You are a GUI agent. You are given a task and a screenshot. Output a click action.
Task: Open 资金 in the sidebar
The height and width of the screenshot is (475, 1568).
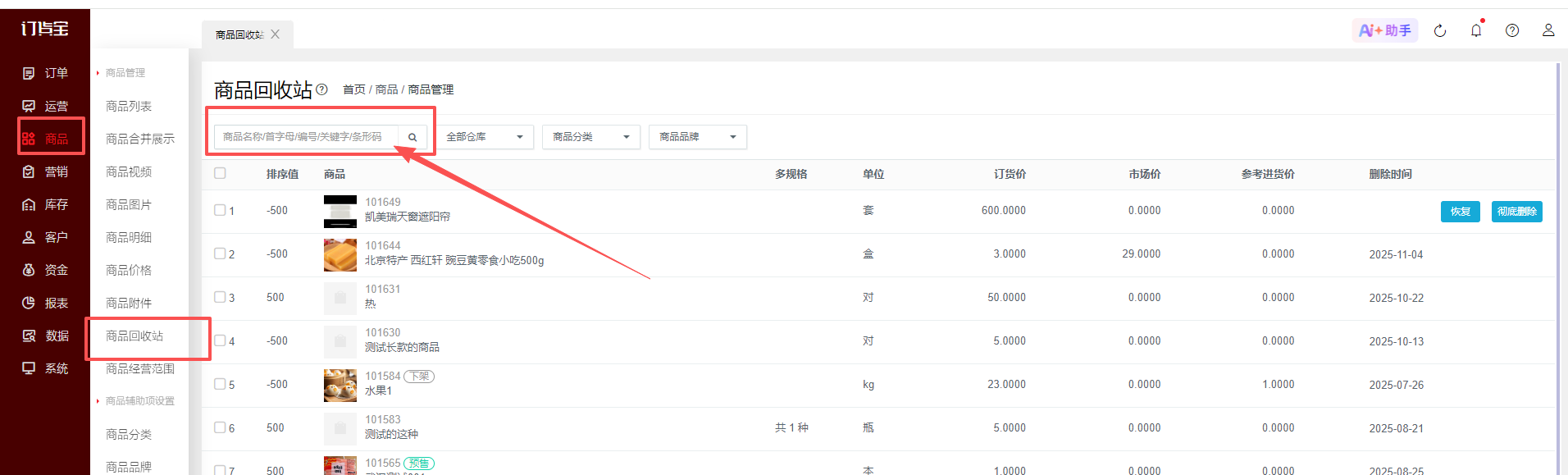pyautogui.click(x=45, y=270)
